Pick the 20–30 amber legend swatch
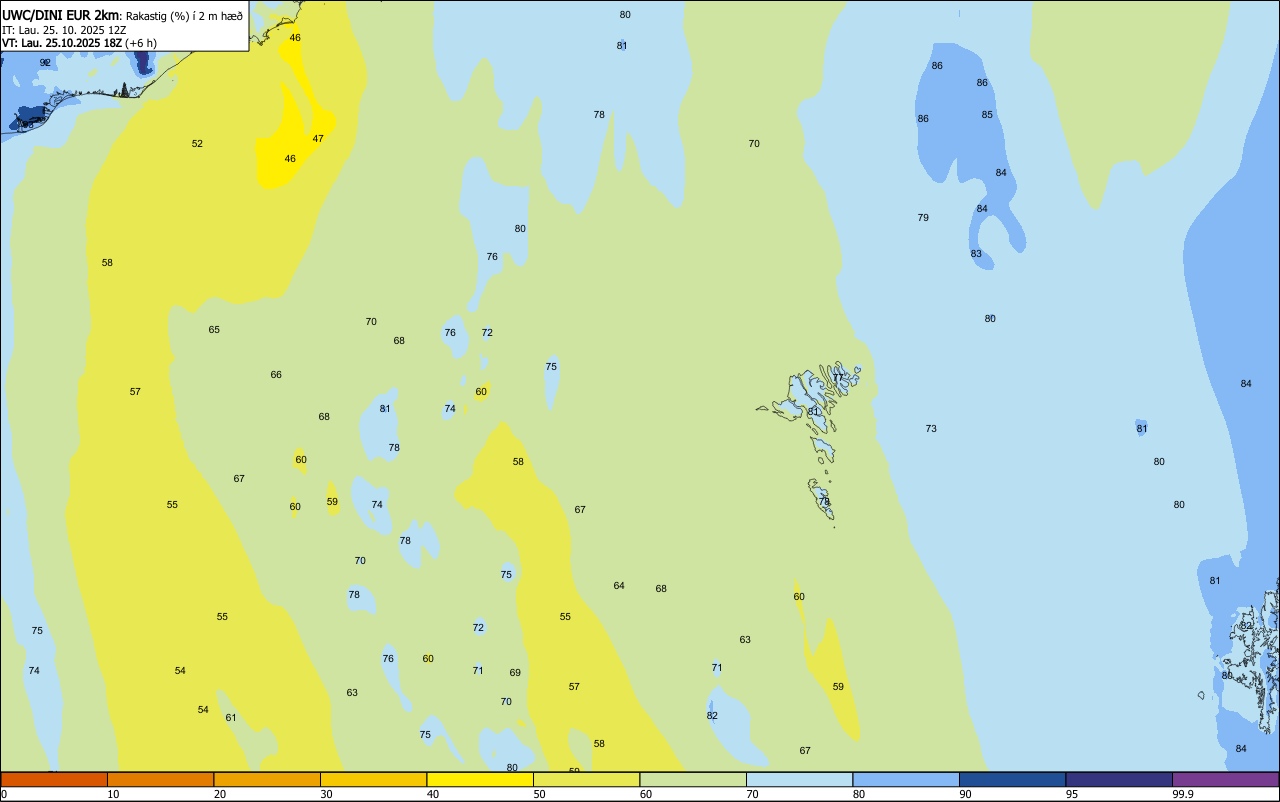1280x802 pixels. [x=267, y=779]
